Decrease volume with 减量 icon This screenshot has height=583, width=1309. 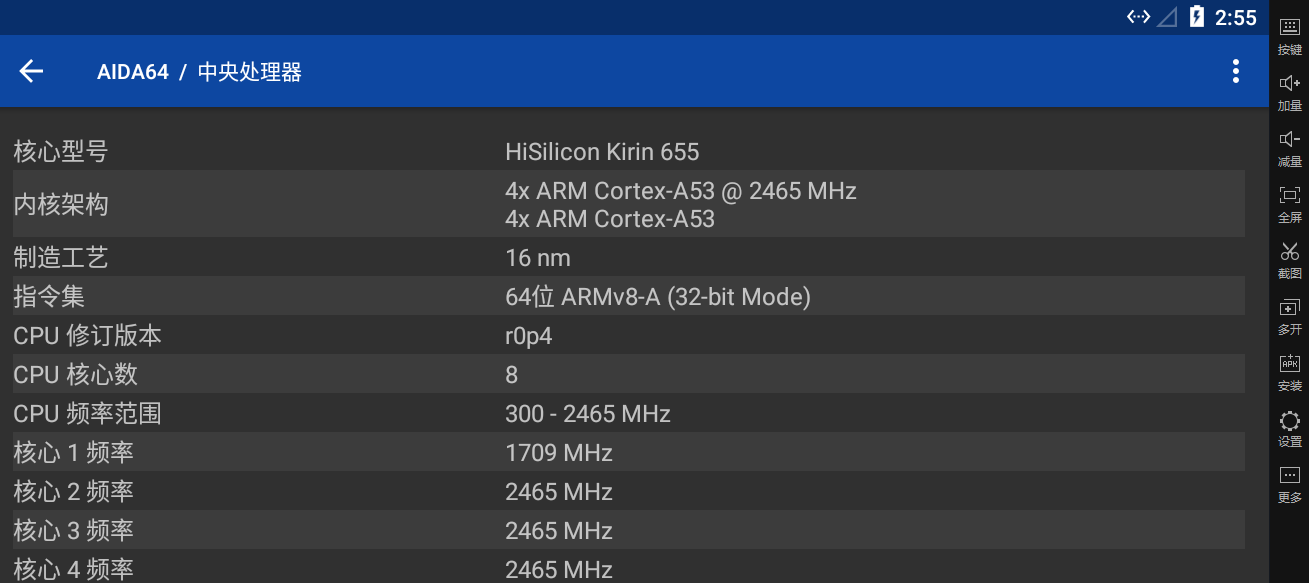point(1290,149)
